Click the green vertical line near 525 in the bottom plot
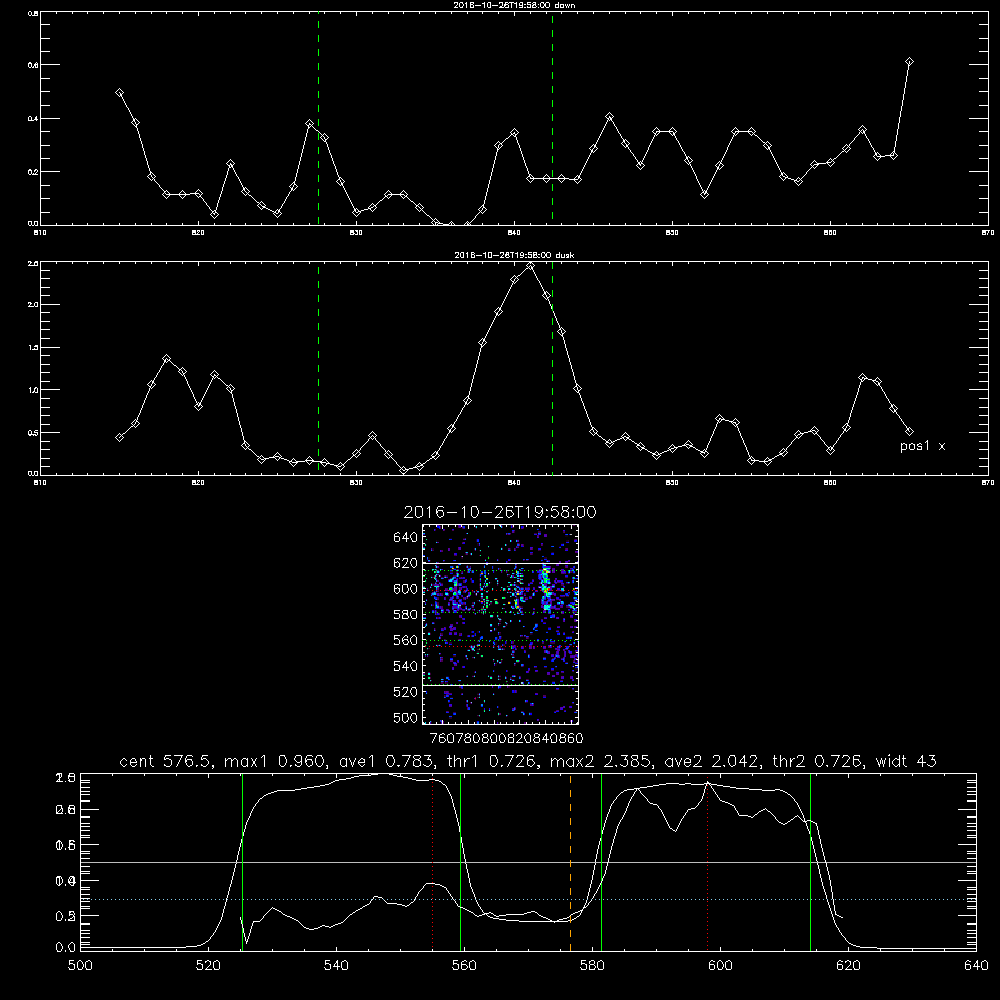The height and width of the screenshot is (1000, 1000). click(x=242, y=862)
